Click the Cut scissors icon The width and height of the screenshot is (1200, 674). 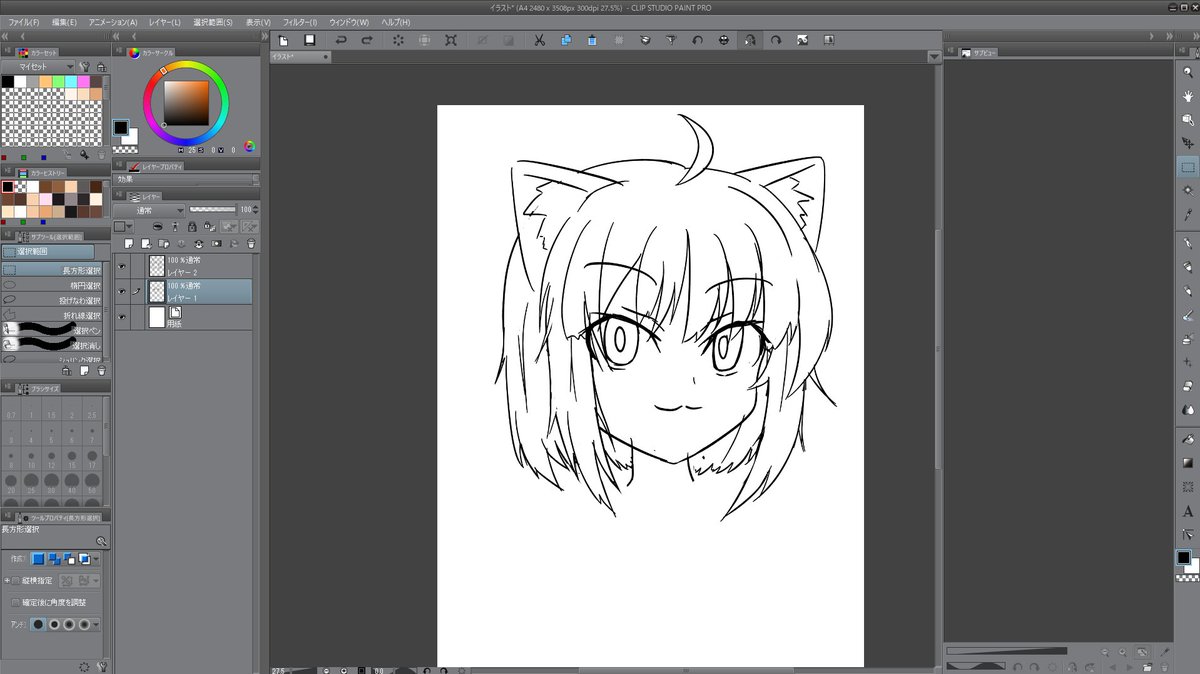tap(538, 40)
